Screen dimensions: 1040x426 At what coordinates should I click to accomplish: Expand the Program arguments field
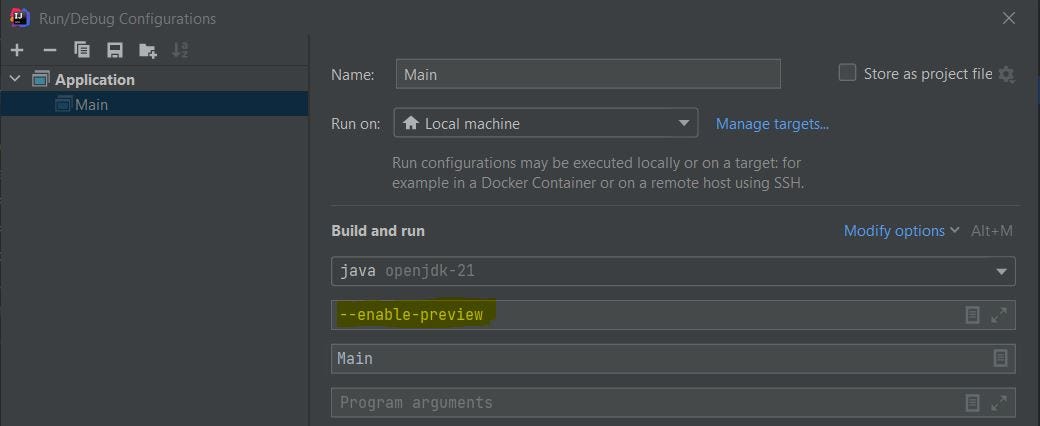coord(998,403)
